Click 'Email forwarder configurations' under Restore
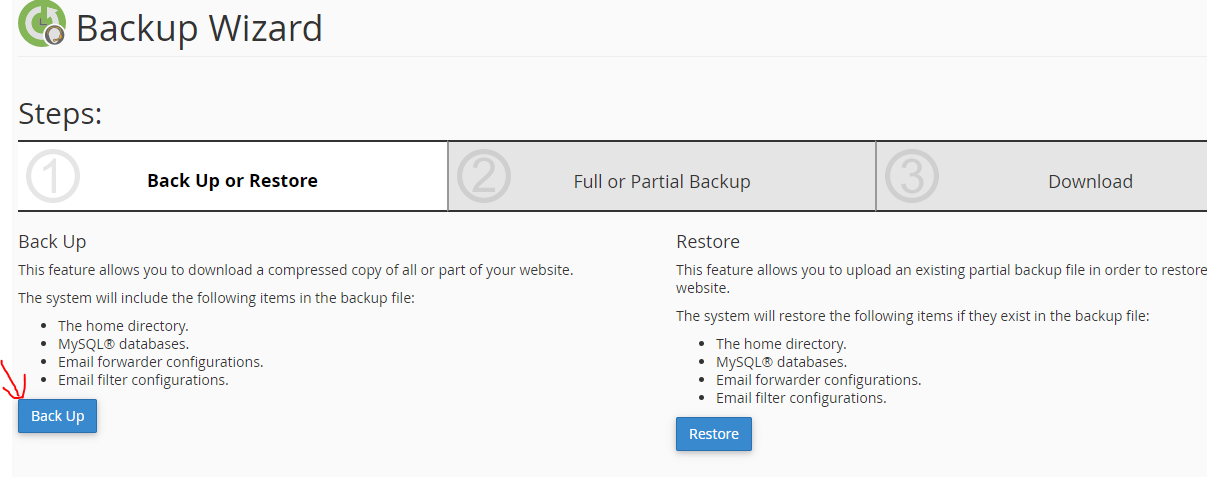 click(x=818, y=380)
